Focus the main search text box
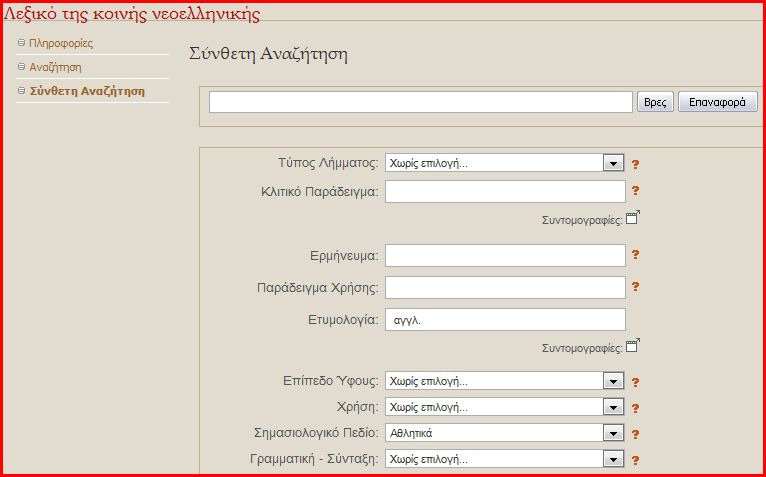The height and width of the screenshot is (477, 766). (x=421, y=102)
